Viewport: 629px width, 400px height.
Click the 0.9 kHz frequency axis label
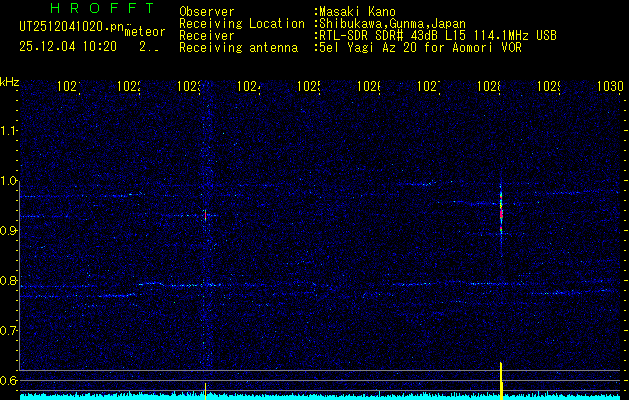(9, 231)
